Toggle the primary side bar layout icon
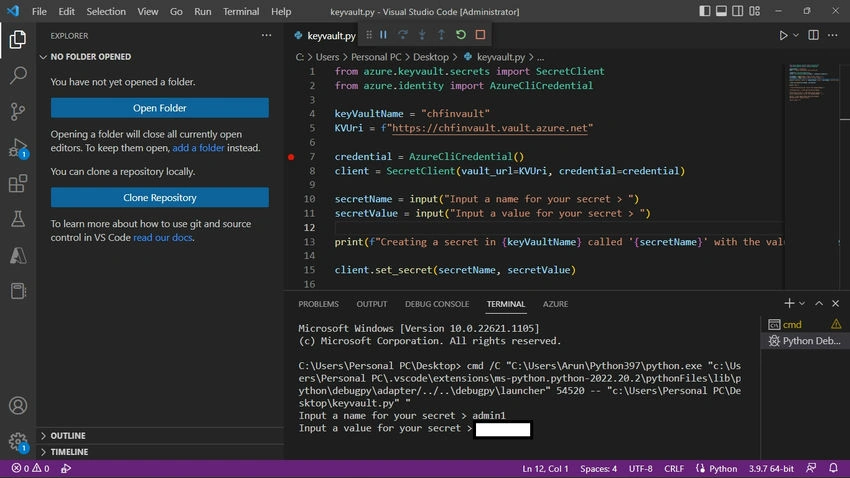Viewport: 850px width, 478px height. point(704,11)
